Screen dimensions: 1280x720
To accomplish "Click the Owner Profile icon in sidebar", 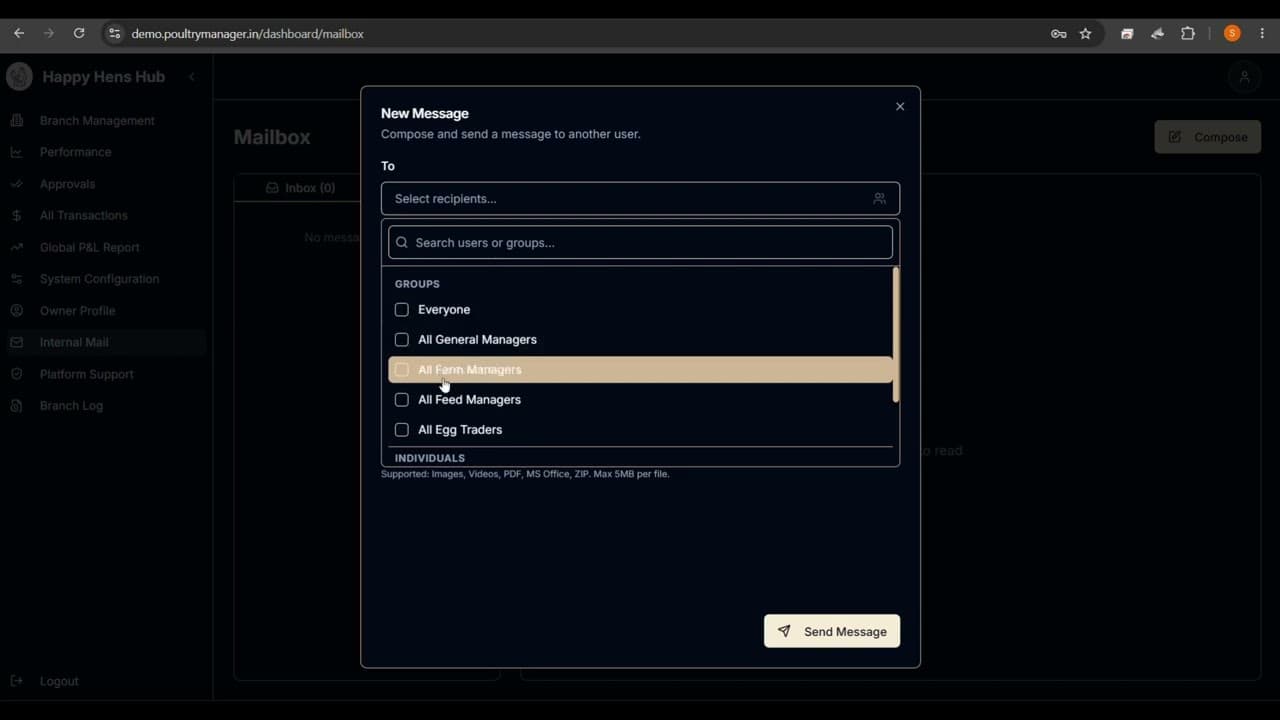I will [17, 311].
